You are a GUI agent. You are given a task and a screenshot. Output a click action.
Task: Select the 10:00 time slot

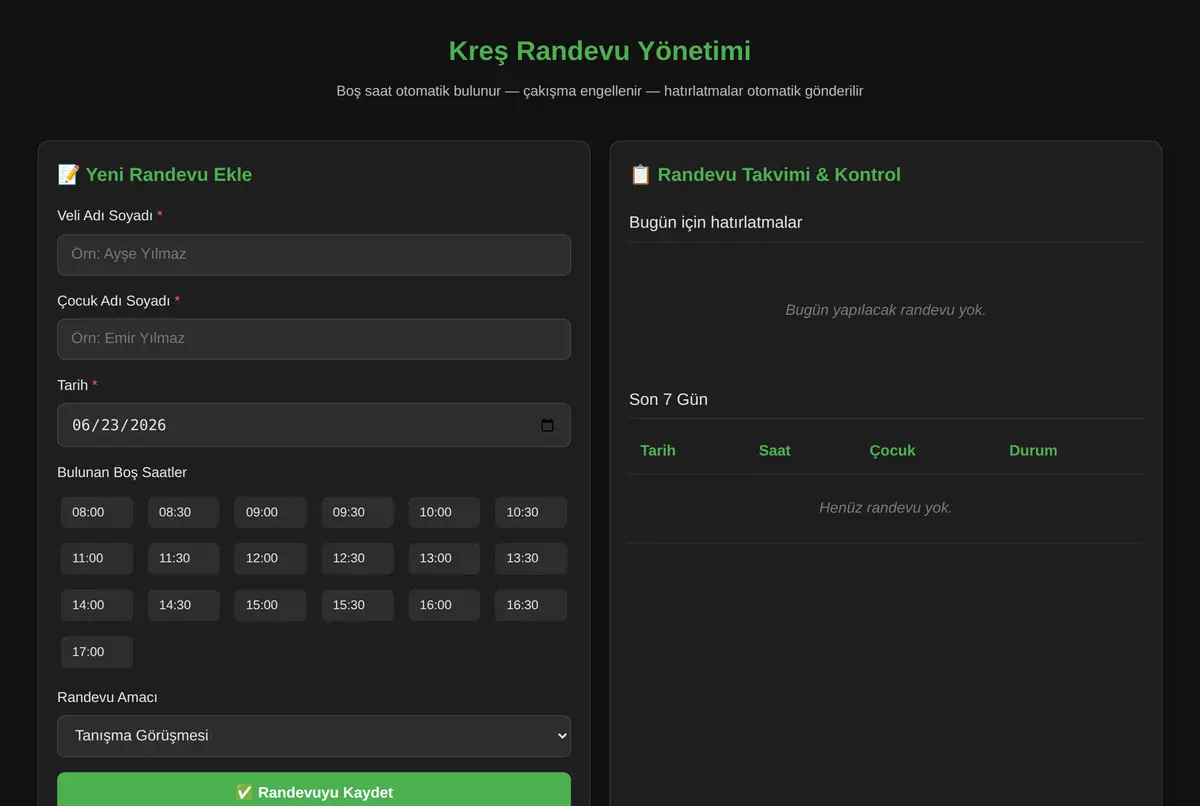(x=444, y=512)
